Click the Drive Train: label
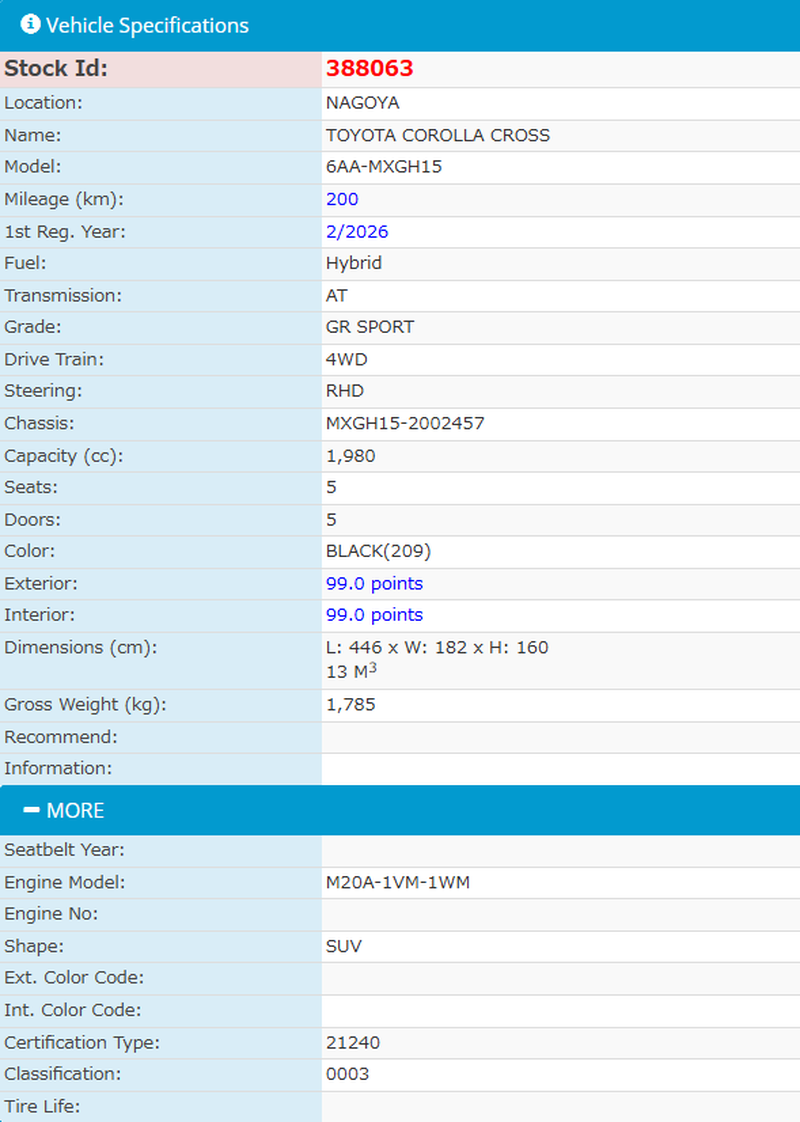The height and width of the screenshot is (1122, 800). click(54, 359)
